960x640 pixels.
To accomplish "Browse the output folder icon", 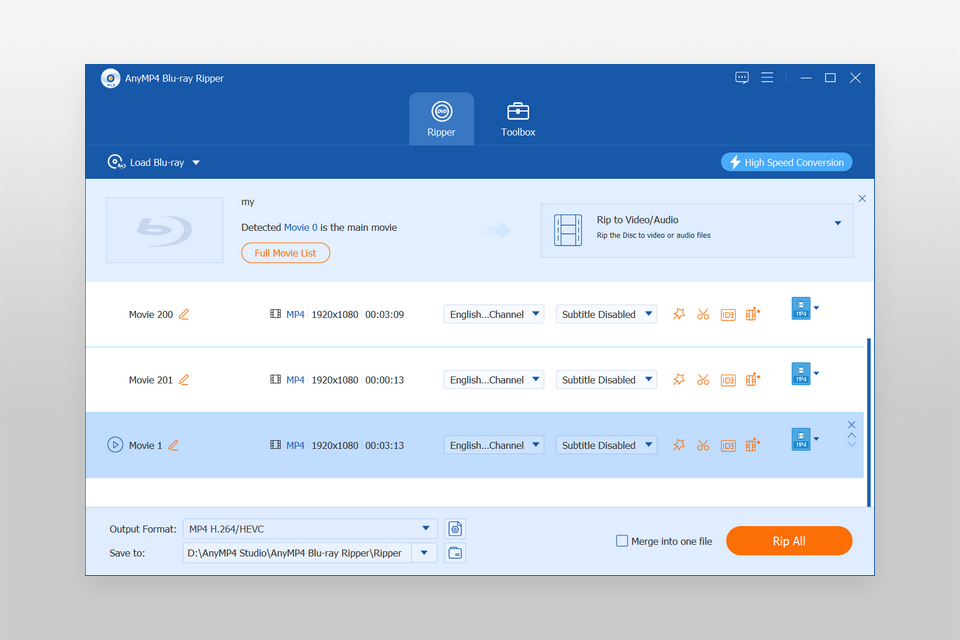I will tap(455, 552).
